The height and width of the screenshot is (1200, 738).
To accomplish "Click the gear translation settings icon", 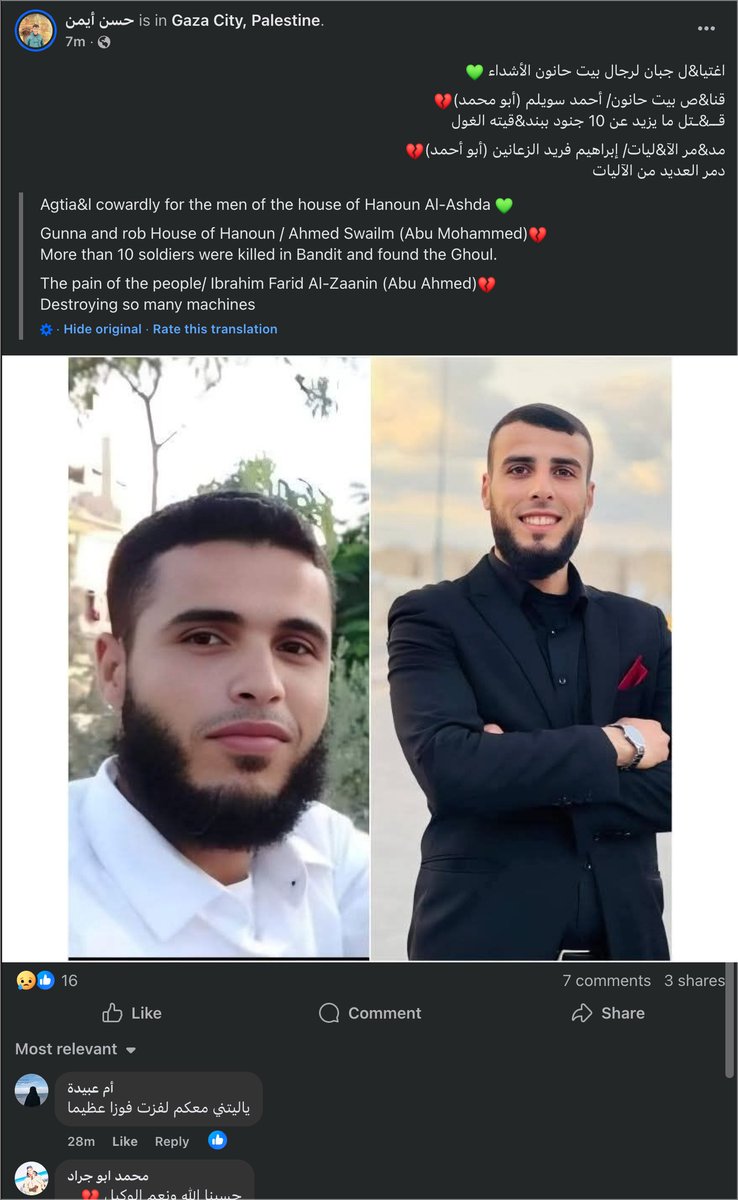I will 46,329.
